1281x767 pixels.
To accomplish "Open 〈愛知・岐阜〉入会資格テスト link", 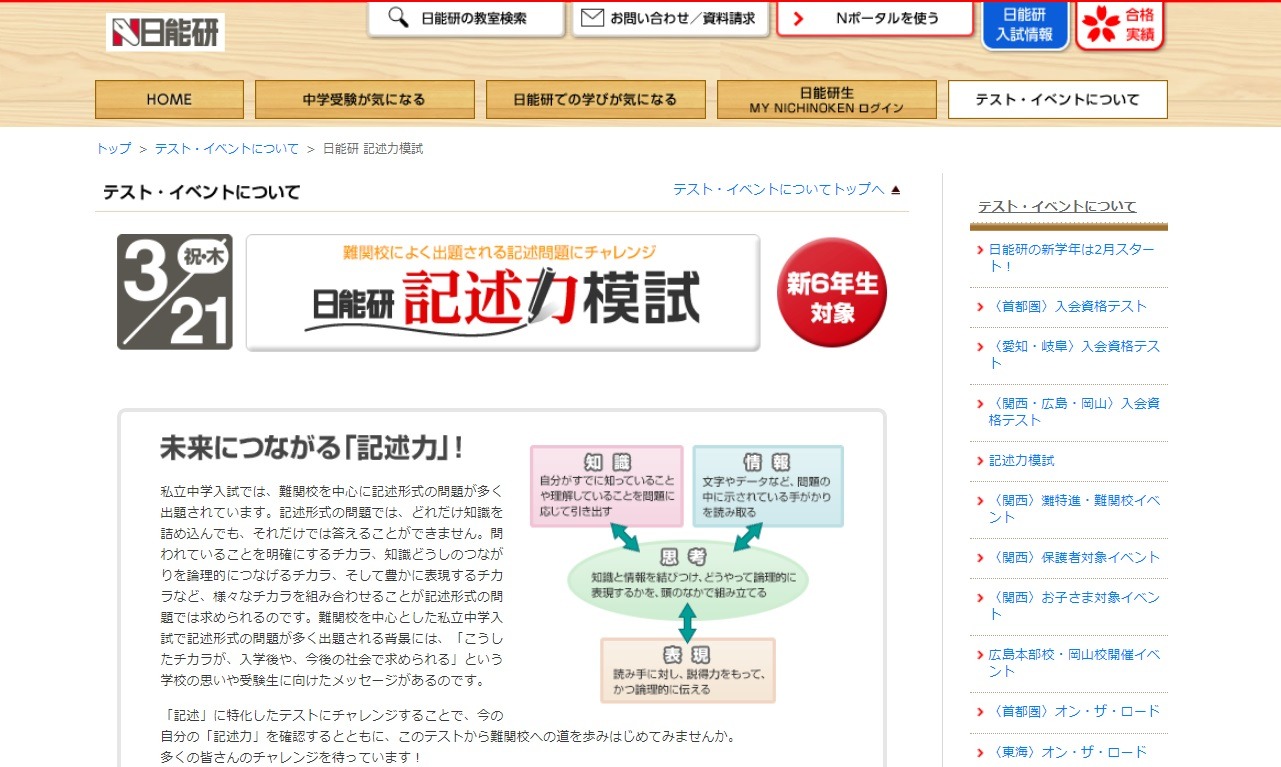I will tap(1074, 355).
